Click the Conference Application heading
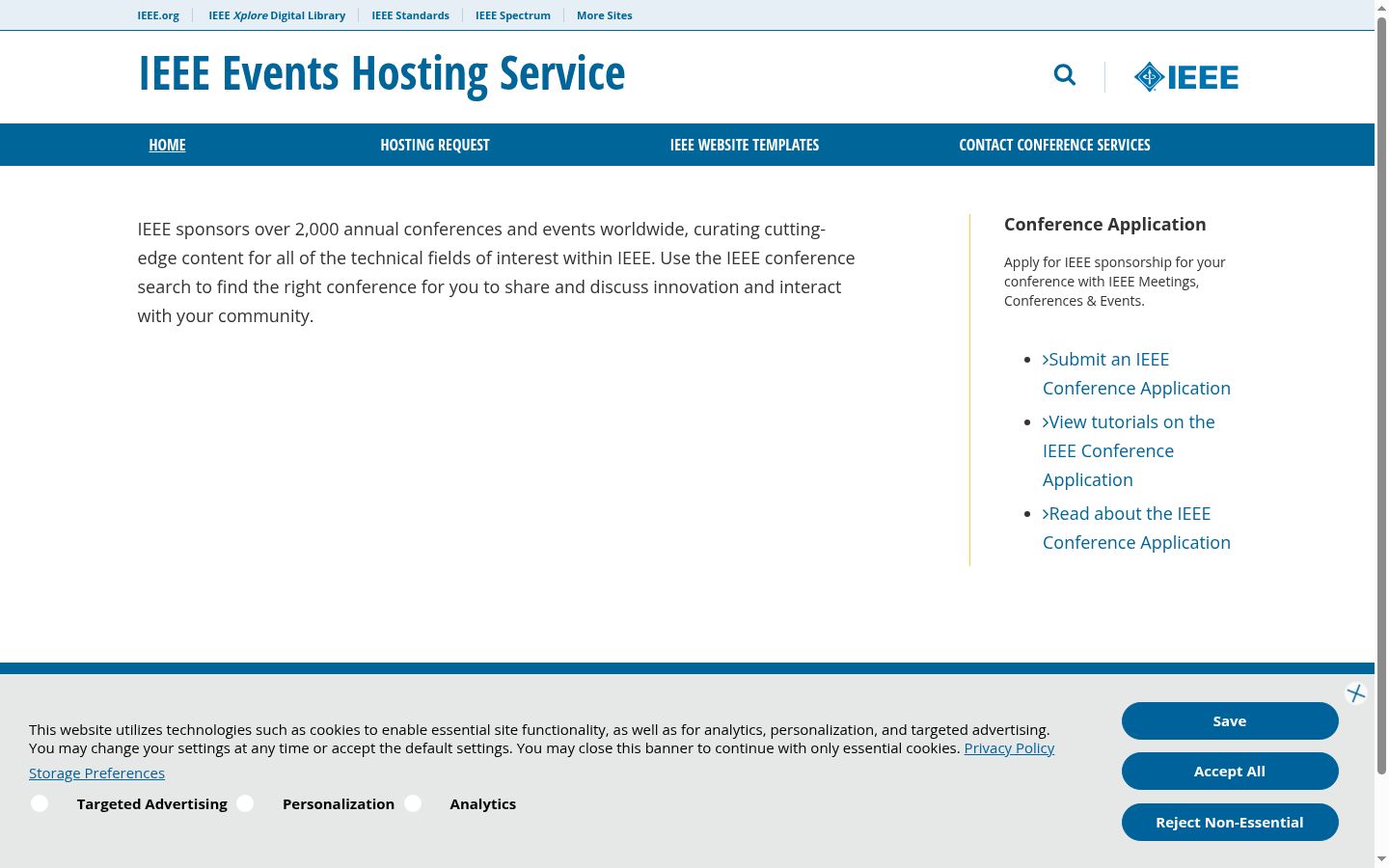This screenshot has height=868, width=1389. click(x=1105, y=224)
